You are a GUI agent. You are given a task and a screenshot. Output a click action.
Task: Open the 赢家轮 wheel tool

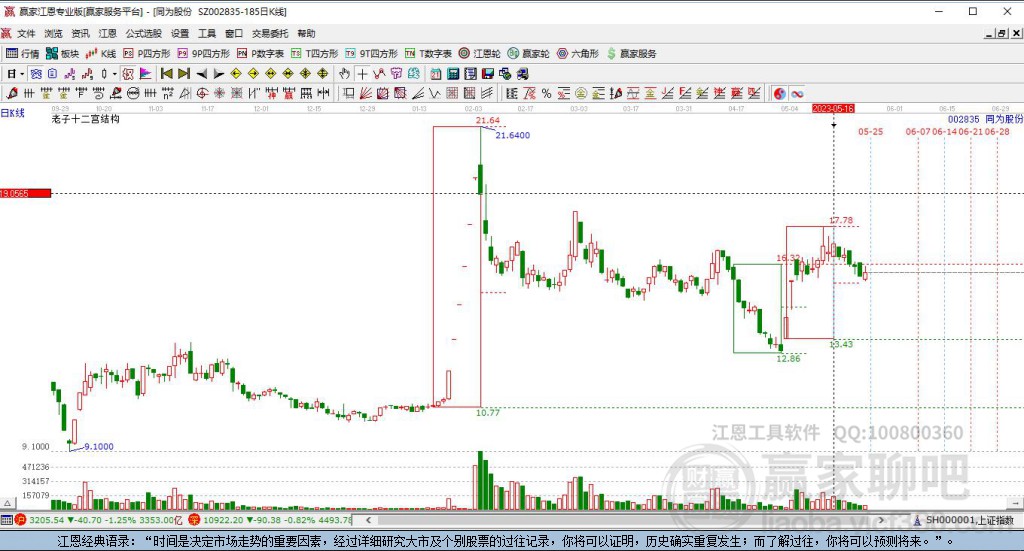pyautogui.click(x=529, y=54)
